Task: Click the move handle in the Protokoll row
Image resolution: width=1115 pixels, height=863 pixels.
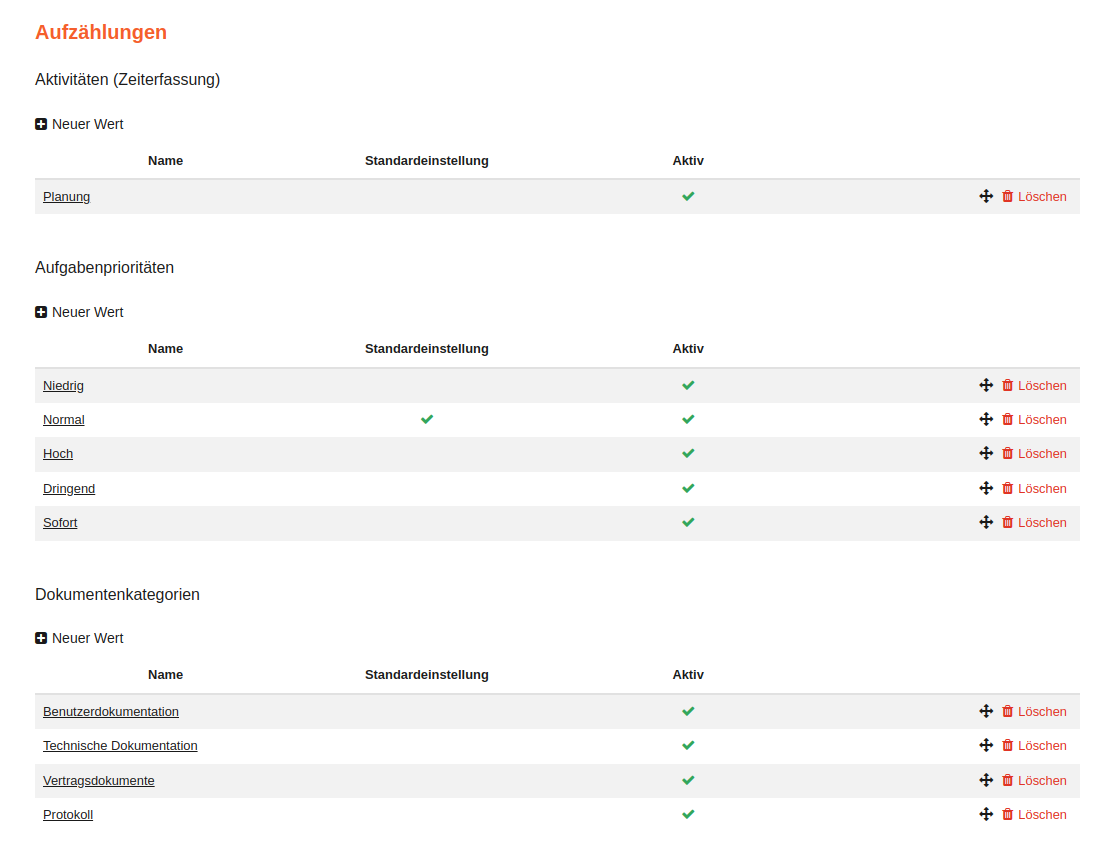Action: tap(986, 814)
